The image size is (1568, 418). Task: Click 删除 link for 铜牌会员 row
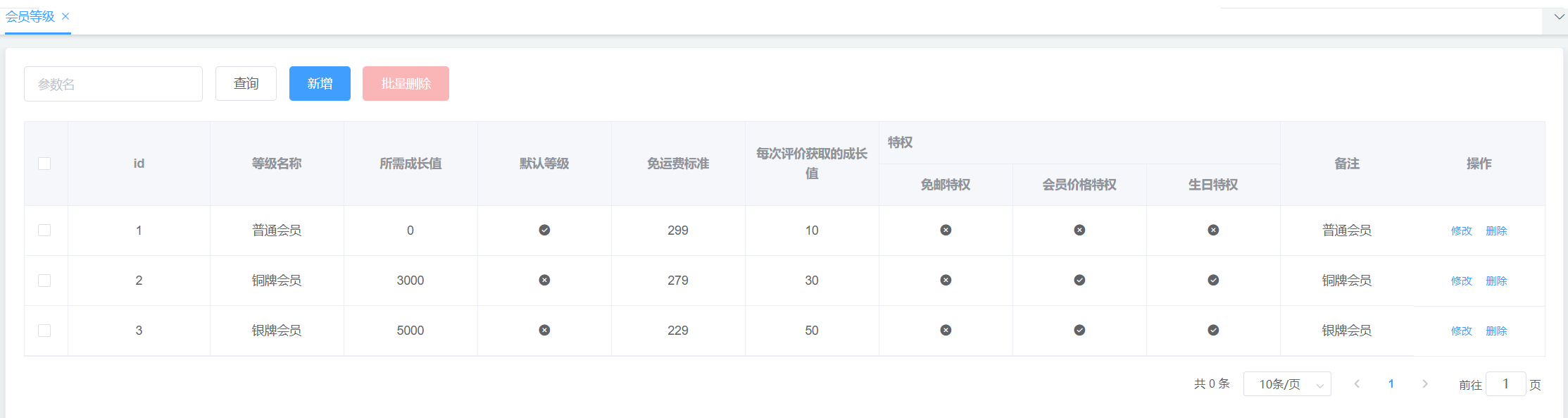point(1496,281)
